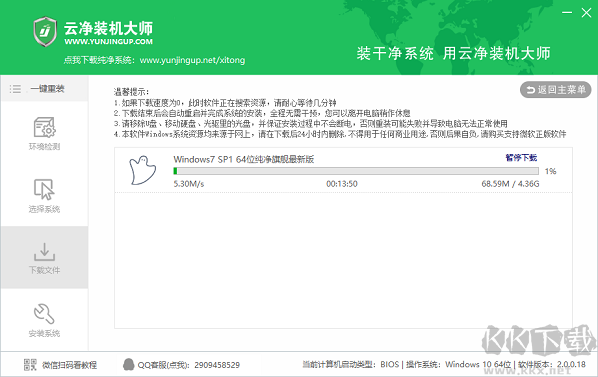This screenshot has height=377, width=598.
Task: Click the ghost system image icon
Action: 142,170
